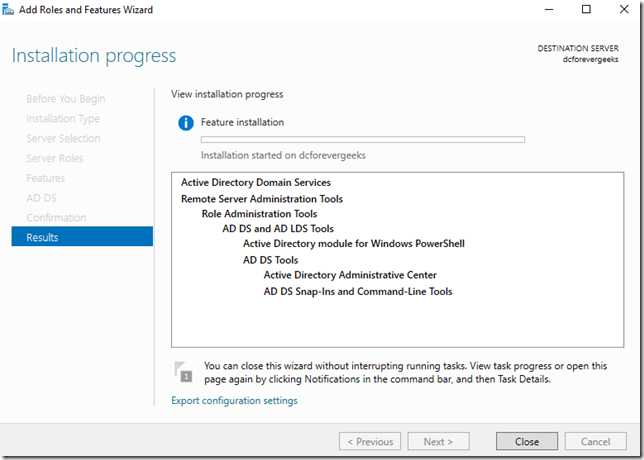Open the Server Roles step
This screenshot has height=460, width=644.
click(x=55, y=158)
